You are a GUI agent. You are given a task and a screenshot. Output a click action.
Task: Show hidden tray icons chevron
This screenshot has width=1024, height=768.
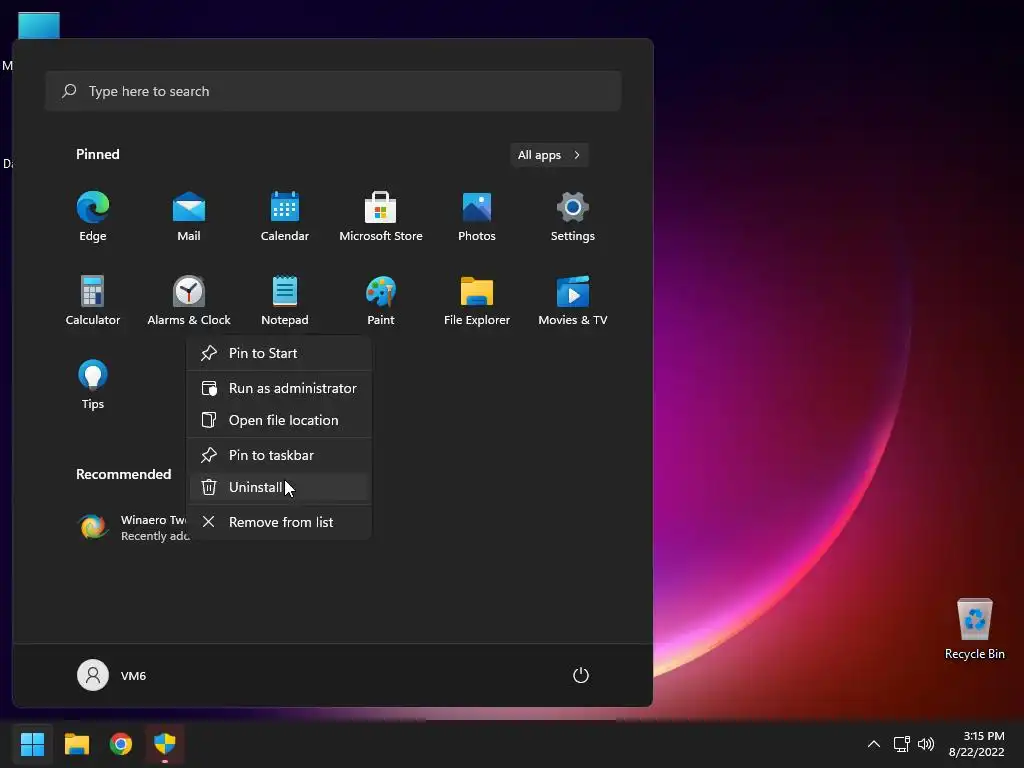coord(874,744)
